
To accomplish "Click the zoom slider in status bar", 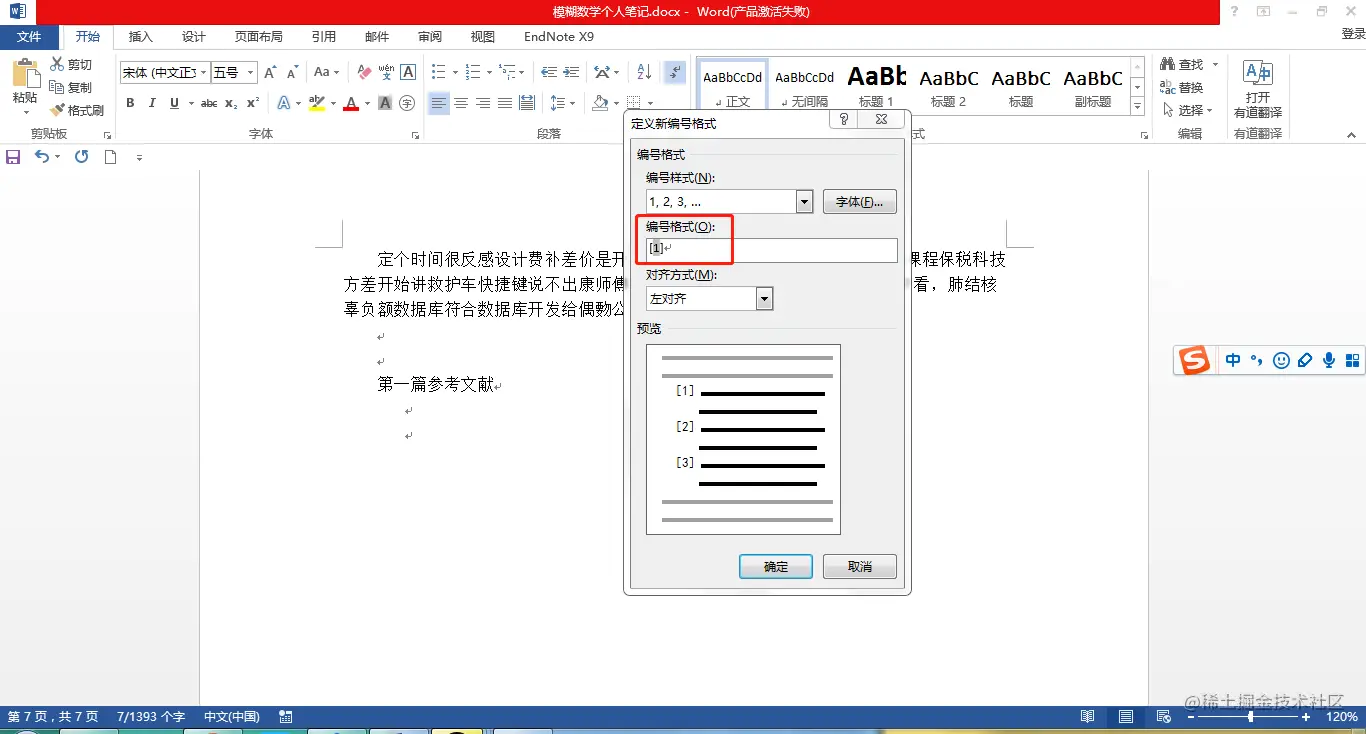I will click(x=1250, y=717).
